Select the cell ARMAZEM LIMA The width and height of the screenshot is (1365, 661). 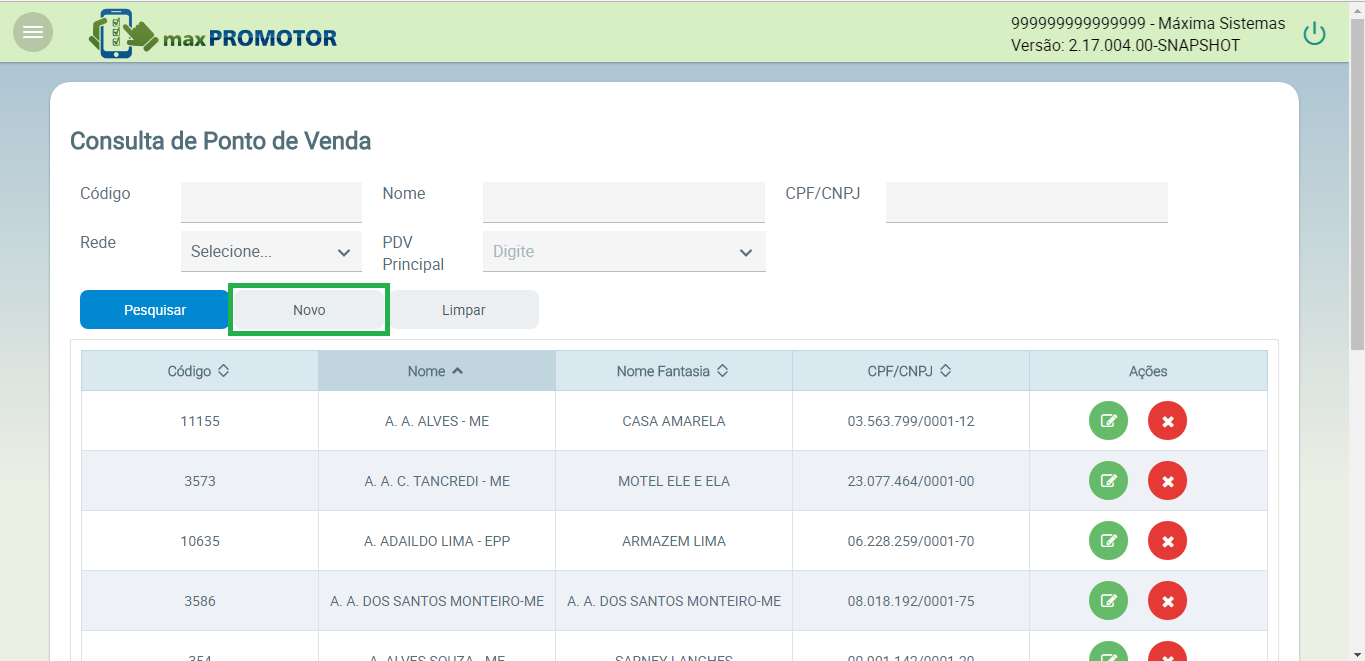click(674, 541)
